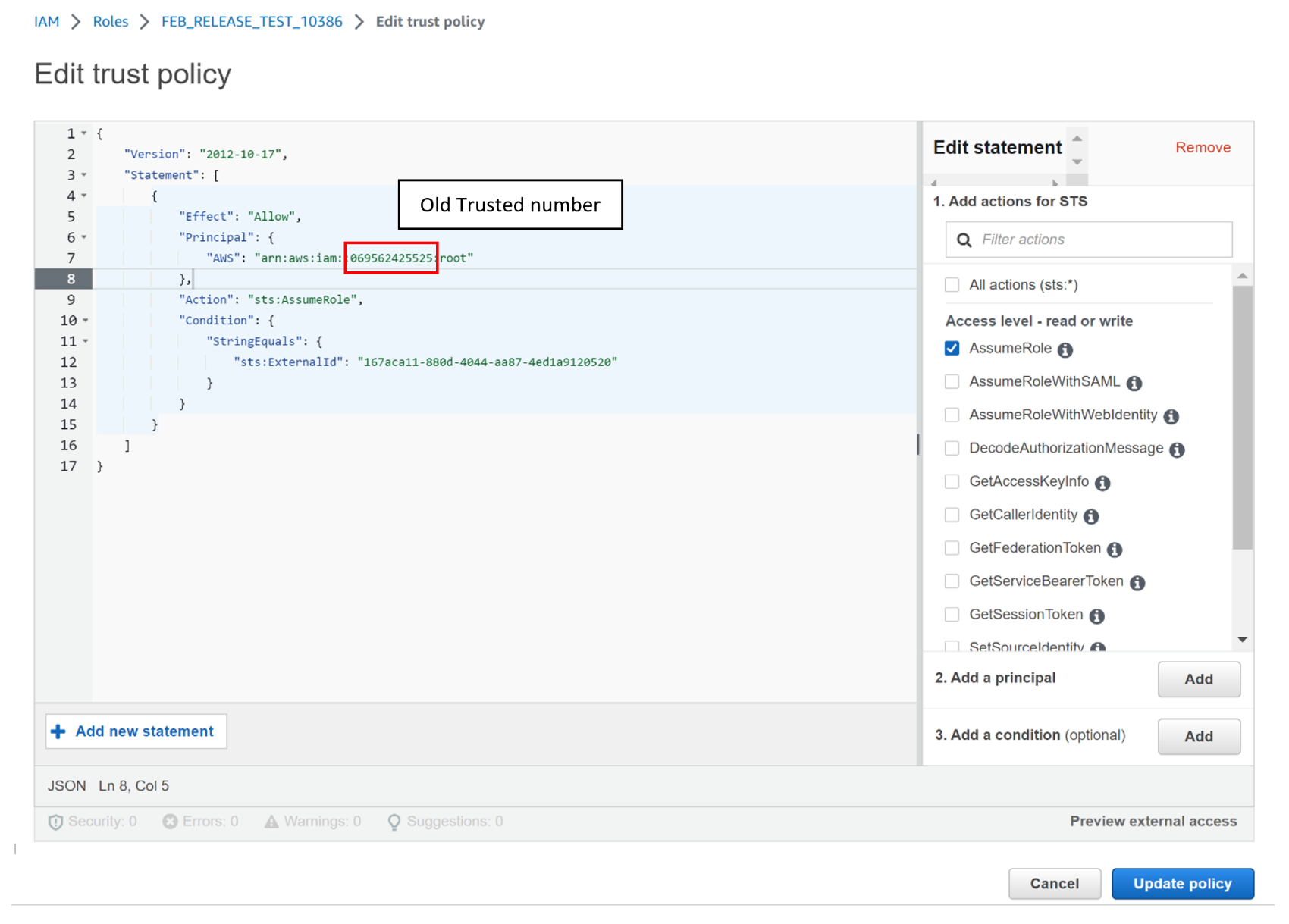Viewport: 1289px width, 924px height.
Task: Collapse the Principal block fold at line 6
Action: point(84,237)
